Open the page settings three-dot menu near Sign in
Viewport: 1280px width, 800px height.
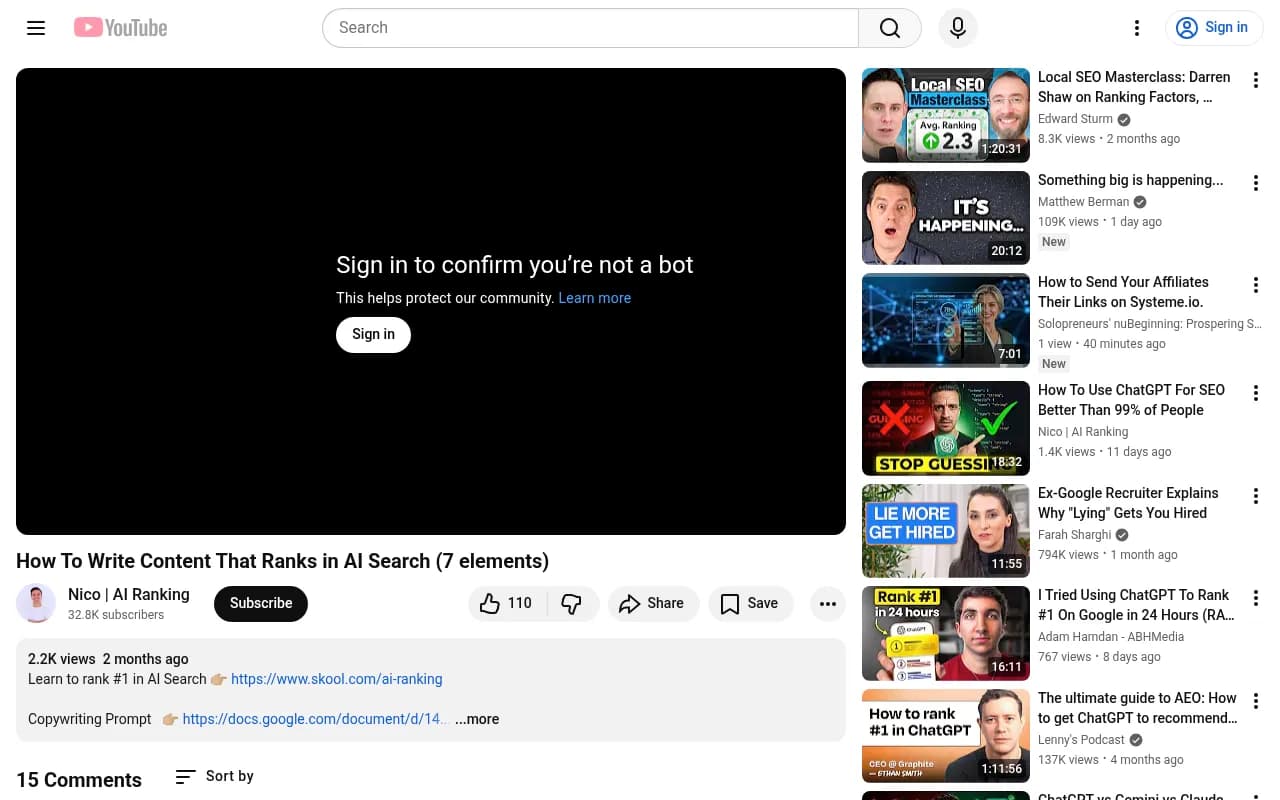click(x=1137, y=27)
